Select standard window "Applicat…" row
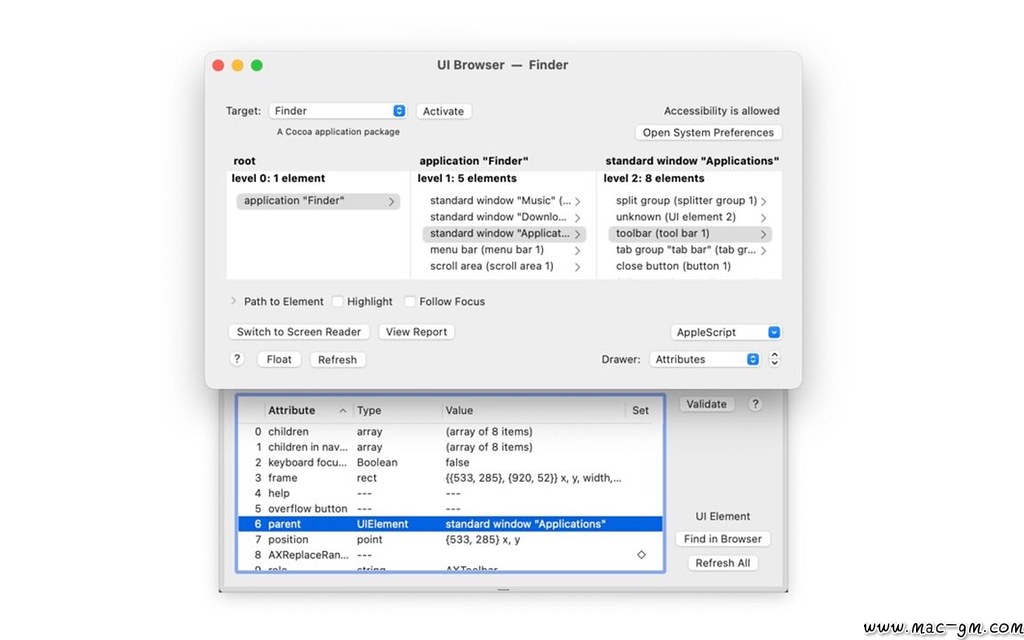Image resolution: width=1024 pixels, height=640 pixels. (504, 234)
